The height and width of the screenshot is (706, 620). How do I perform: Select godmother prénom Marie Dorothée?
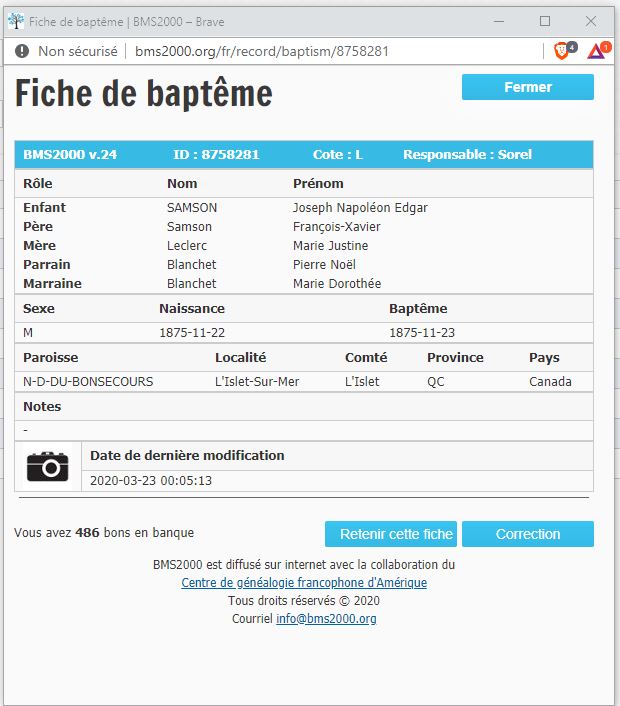point(337,283)
